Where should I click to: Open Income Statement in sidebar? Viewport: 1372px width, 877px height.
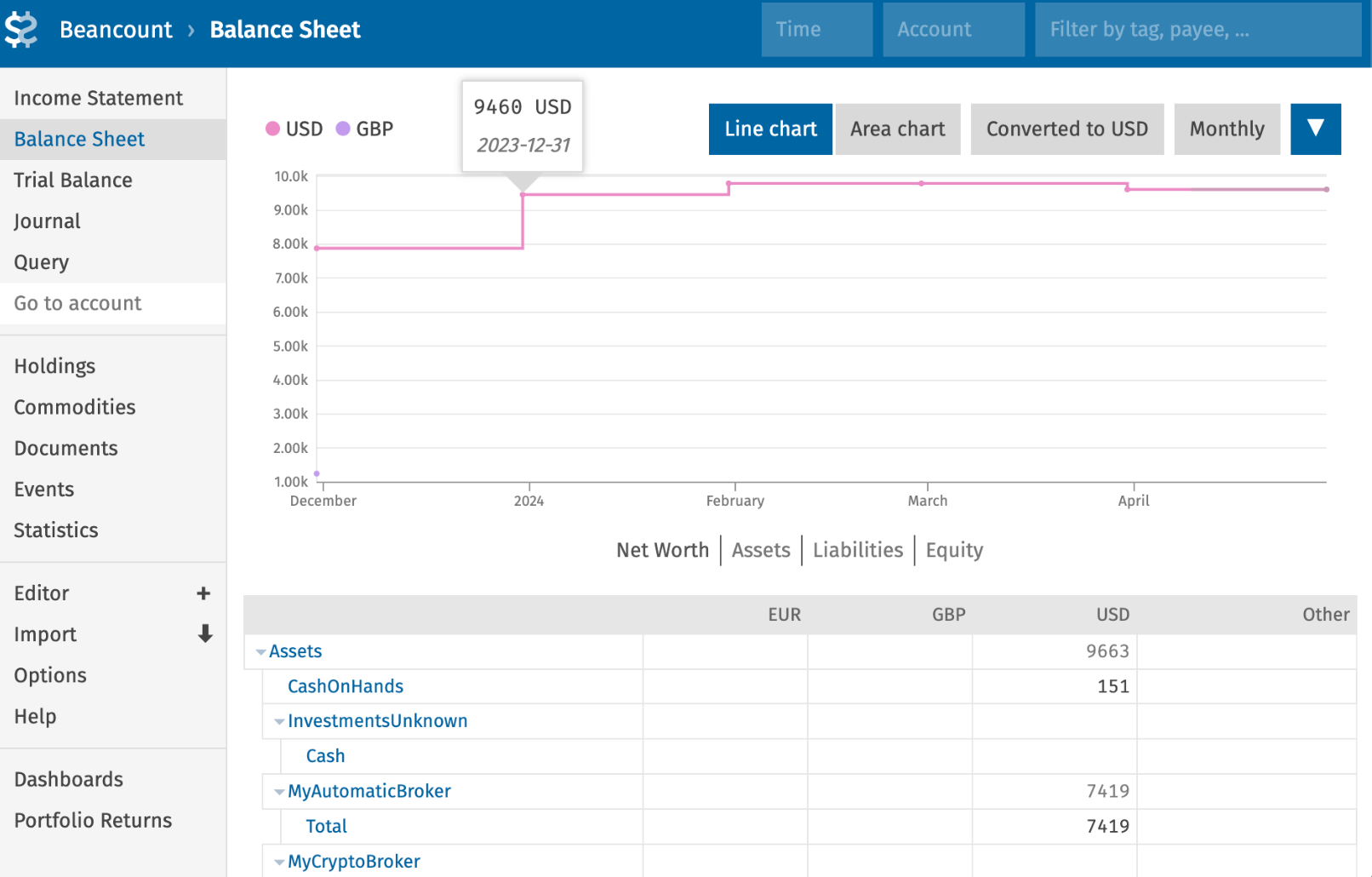(113, 98)
